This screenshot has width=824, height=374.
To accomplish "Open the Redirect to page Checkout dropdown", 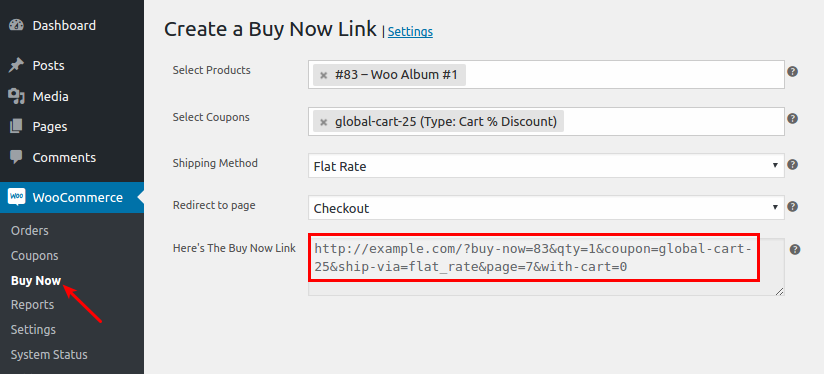I will (546, 207).
